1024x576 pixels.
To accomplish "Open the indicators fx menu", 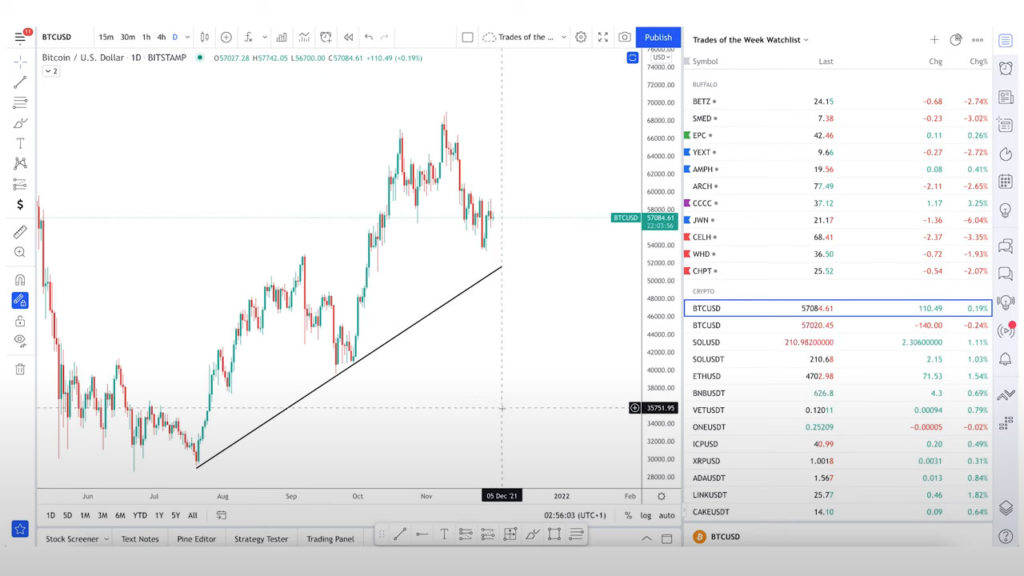I will click(x=248, y=37).
